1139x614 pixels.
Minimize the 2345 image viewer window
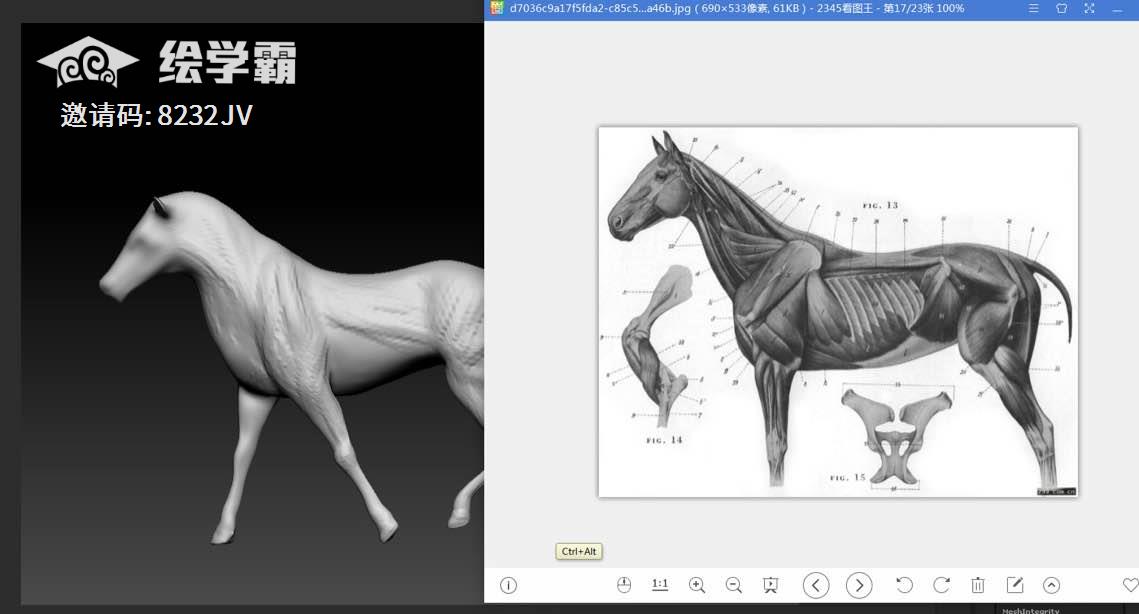1117,9
